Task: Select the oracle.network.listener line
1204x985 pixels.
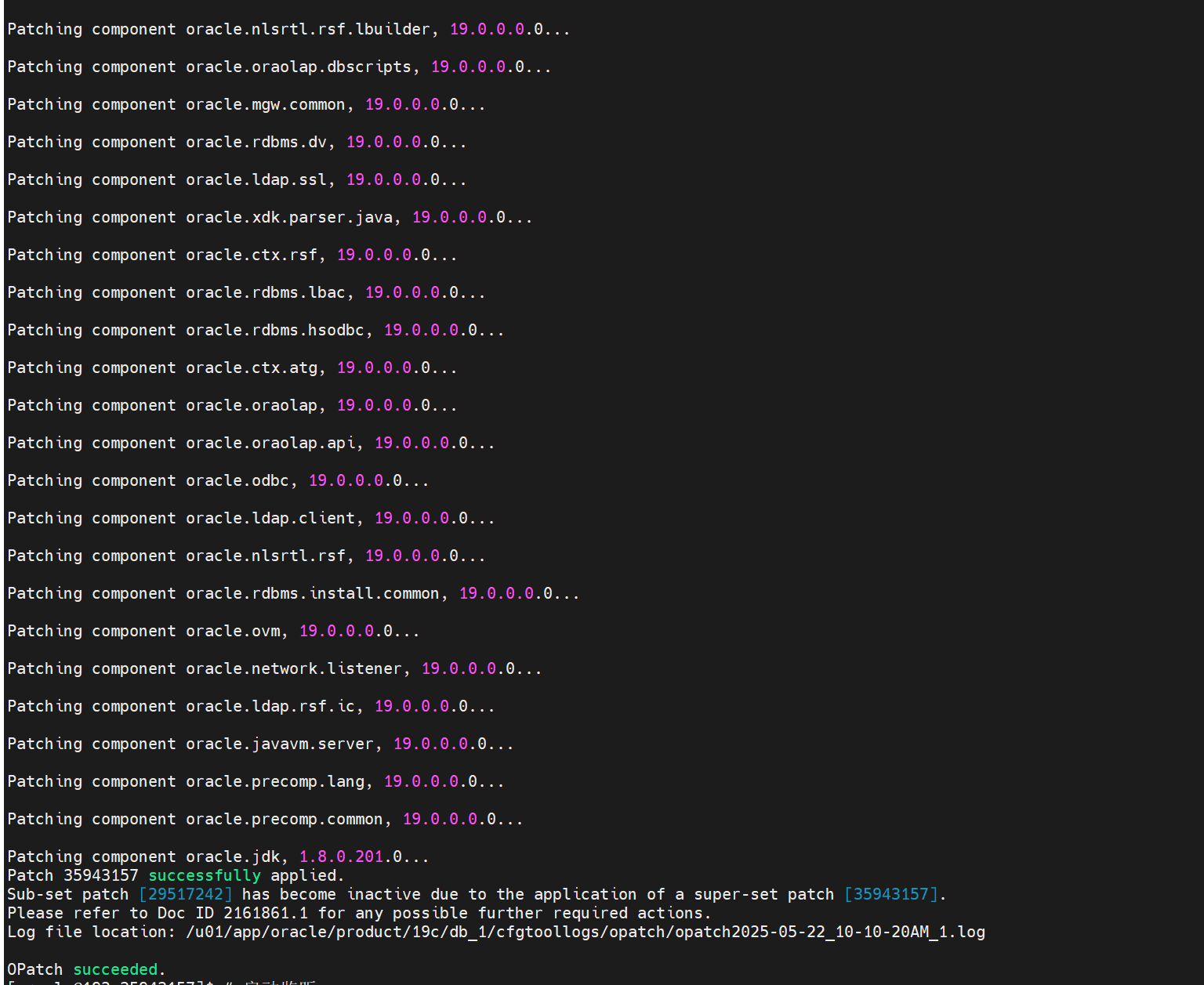Action: tap(274, 668)
